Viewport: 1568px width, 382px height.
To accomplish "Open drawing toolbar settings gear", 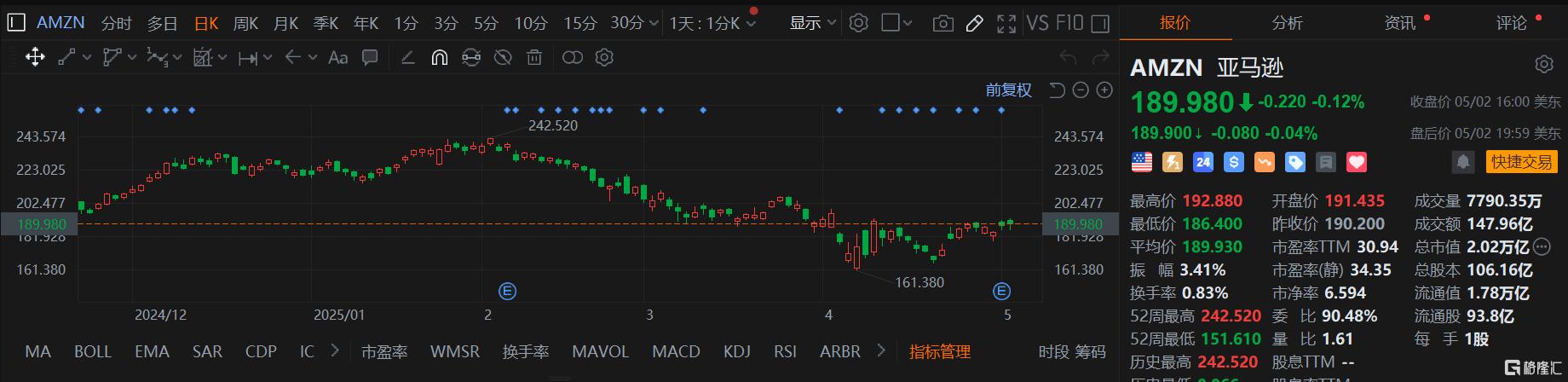I will 604,58.
